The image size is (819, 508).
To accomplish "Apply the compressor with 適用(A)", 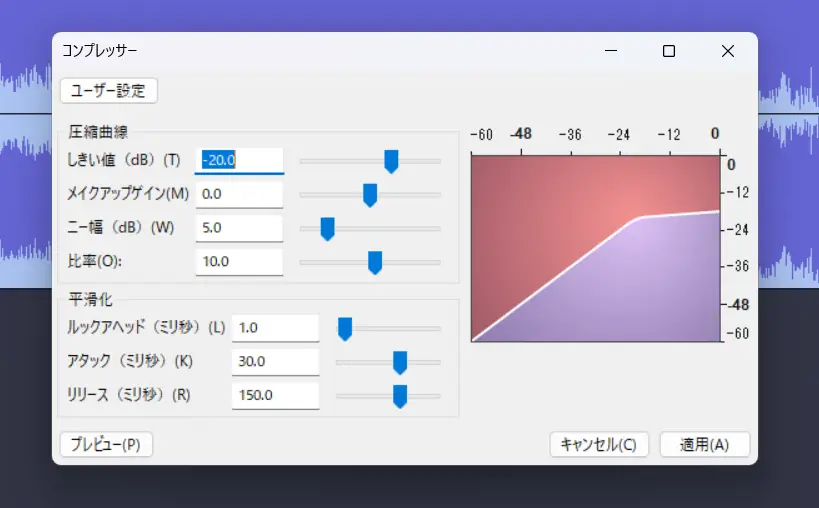I will pyautogui.click(x=704, y=445).
